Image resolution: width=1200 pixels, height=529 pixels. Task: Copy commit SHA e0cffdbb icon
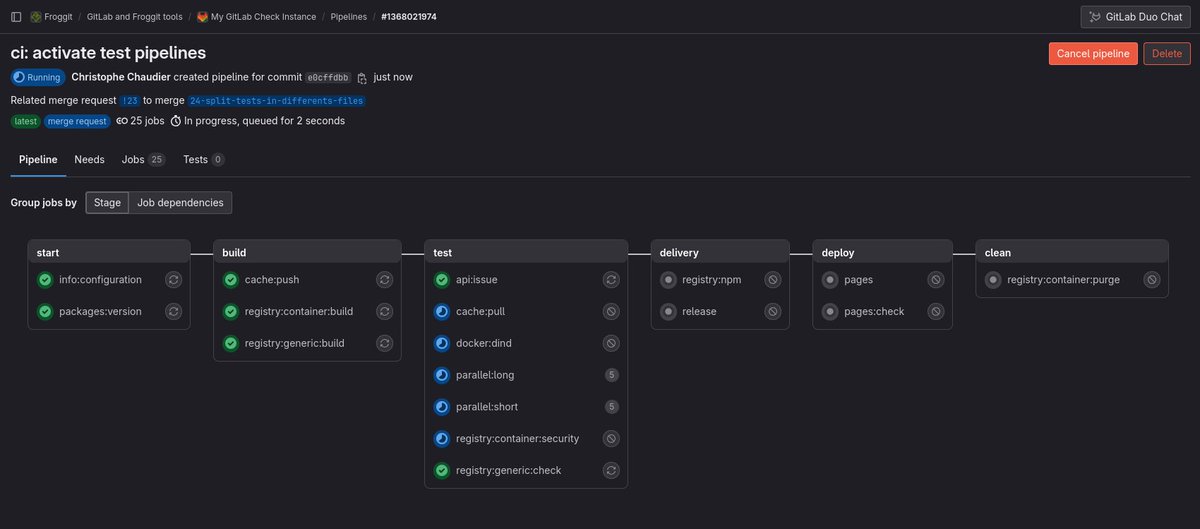click(x=362, y=77)
